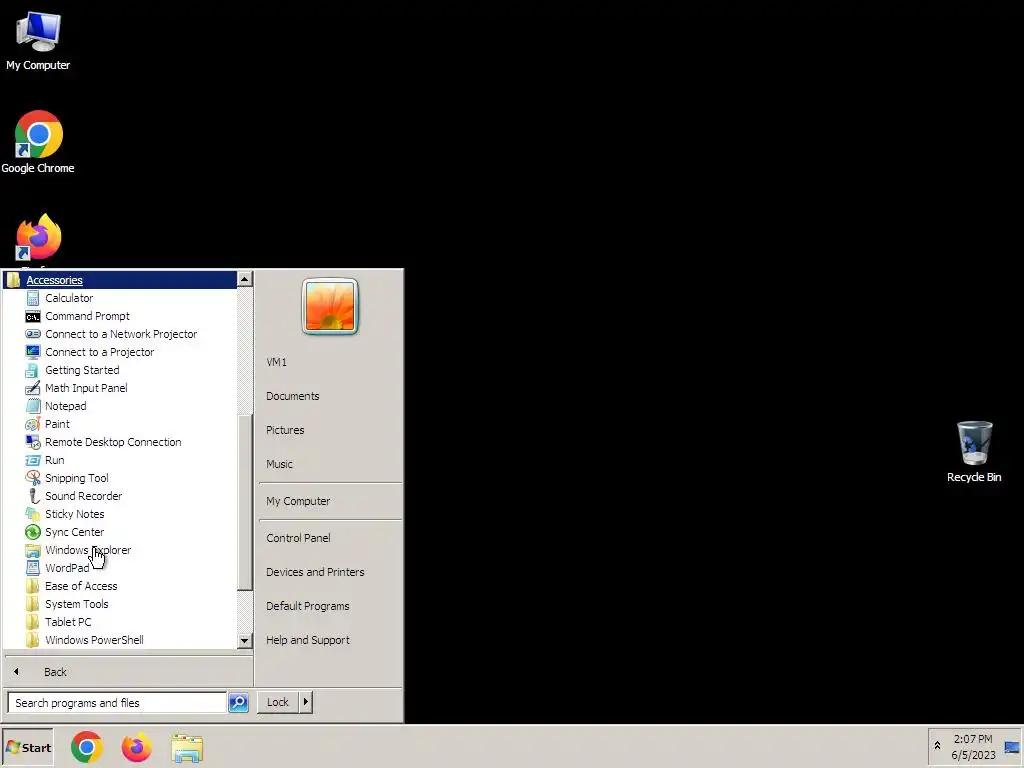Click the user account picture
The width and height of the screenshot is (1024, 768).
pos(330,306)
